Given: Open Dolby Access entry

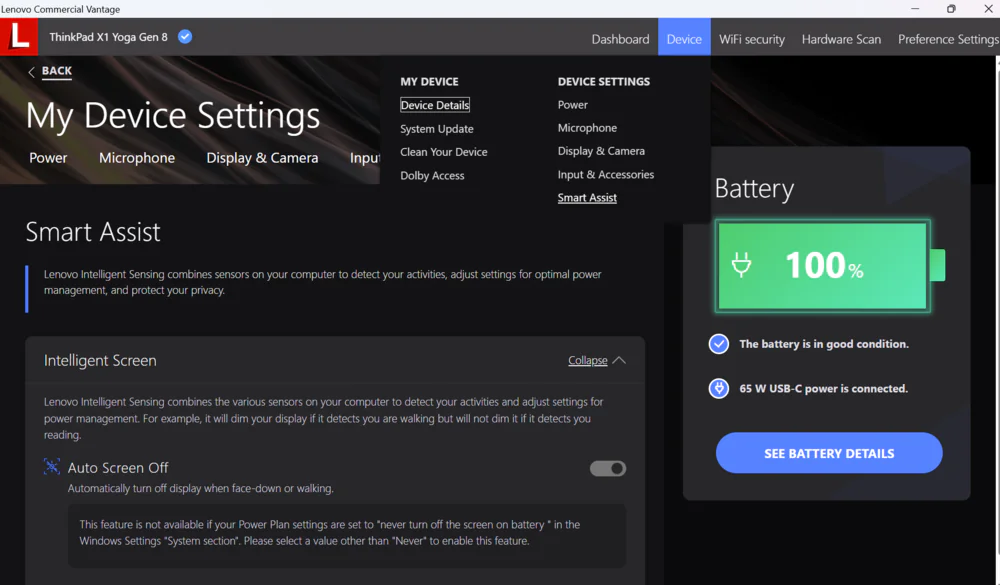Looking at the screenshot, I should click(432, 175).
